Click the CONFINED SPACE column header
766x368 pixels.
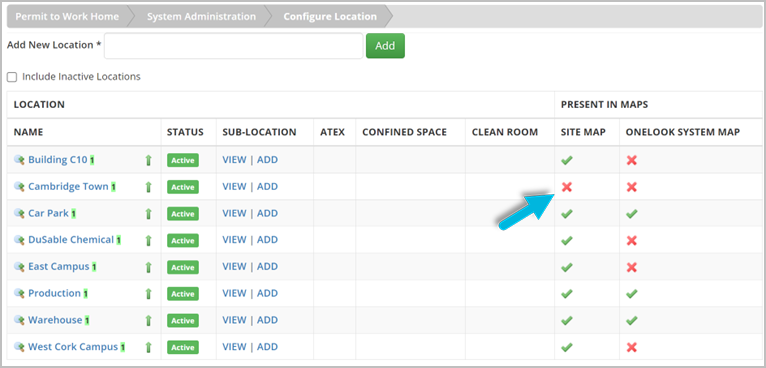coord(404,132)
